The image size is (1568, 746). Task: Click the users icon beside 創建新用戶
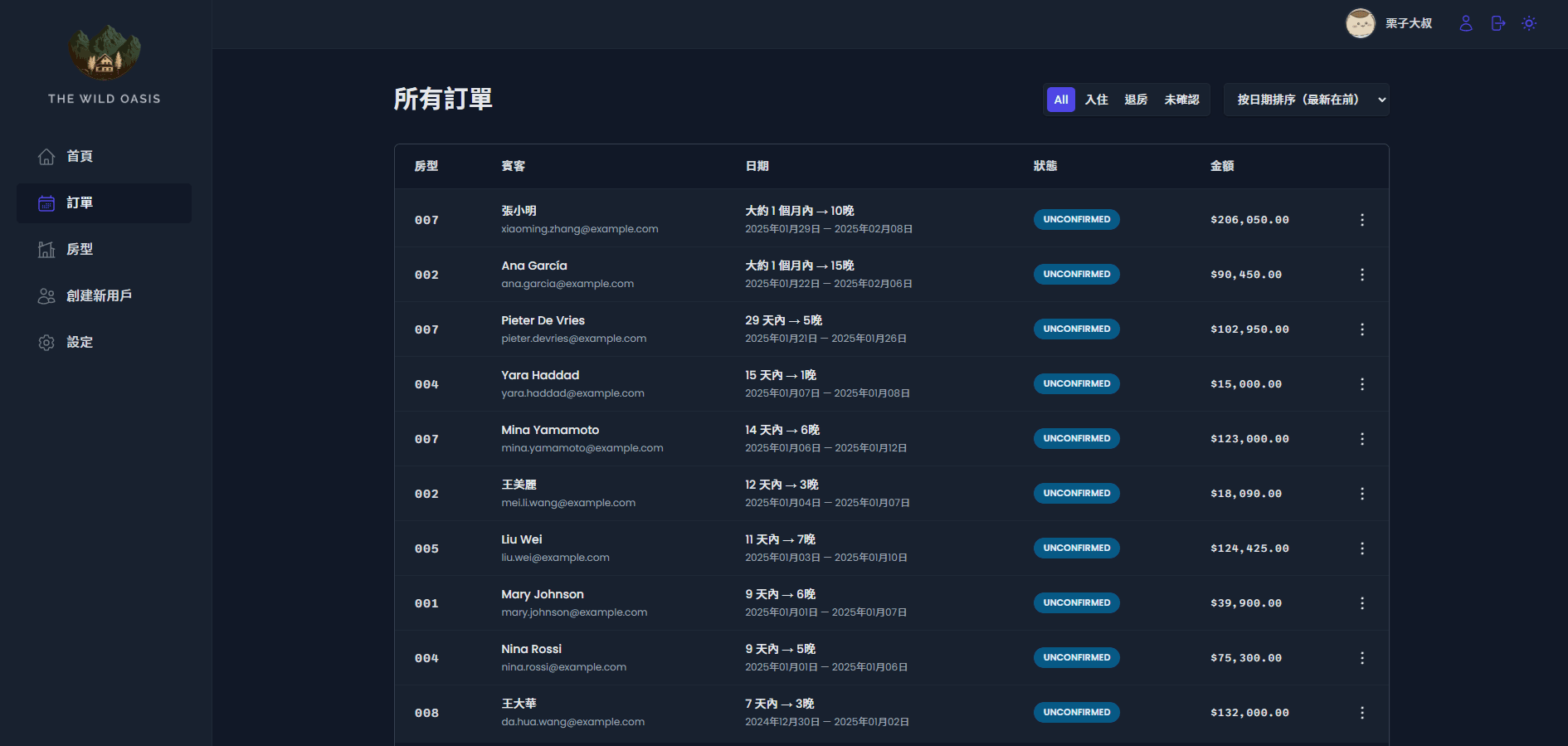point(46,296)
